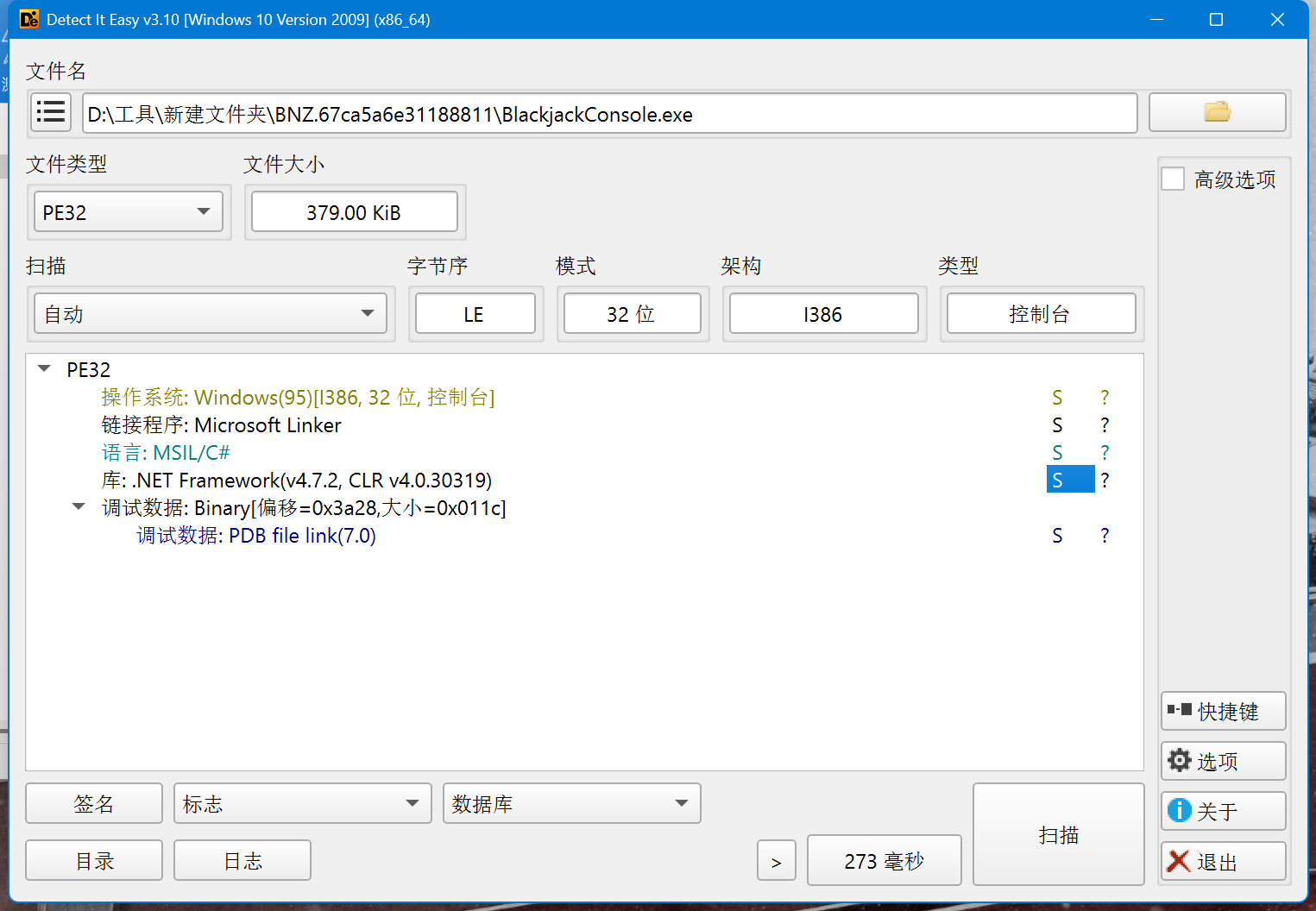The height and width of the screenshot is (911, 1316).
Task: Click the 日志 button
Action: 242,860
